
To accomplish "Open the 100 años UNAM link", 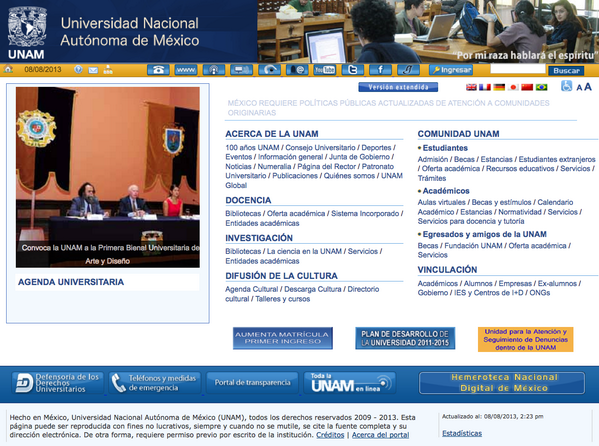I will click(x=252, y=148).
